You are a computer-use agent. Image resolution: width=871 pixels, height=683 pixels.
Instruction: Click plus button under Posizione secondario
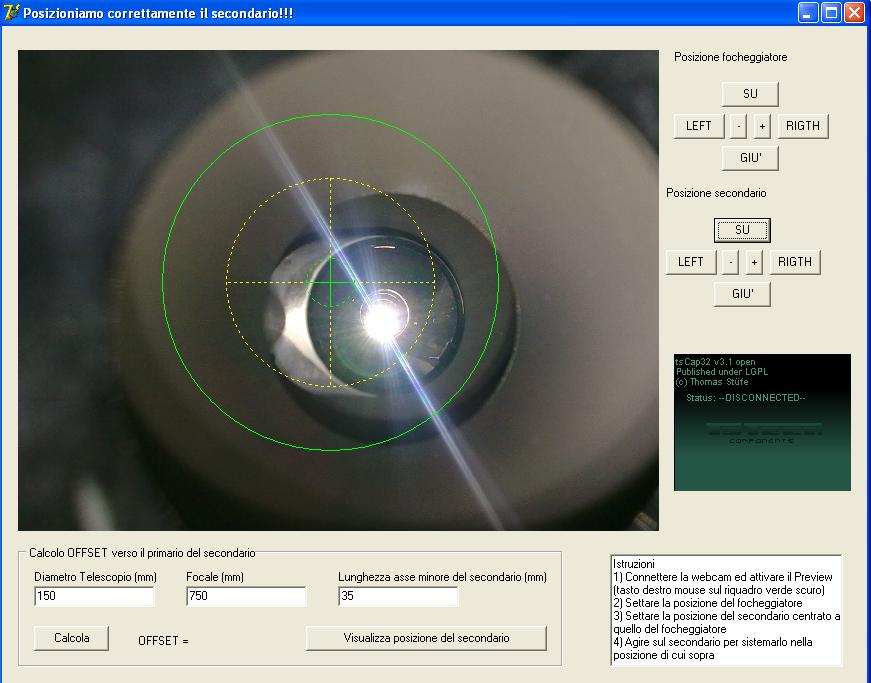click(x=754, y=262)
